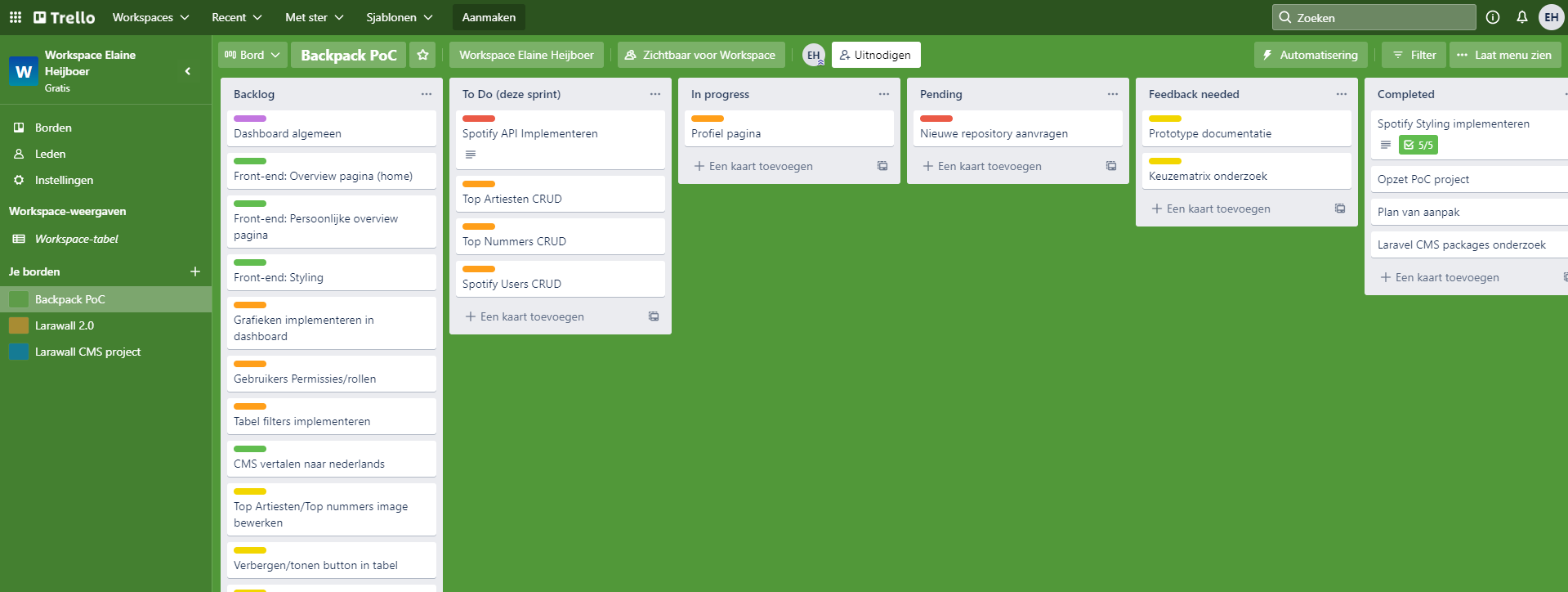Open the information icon in the header
The width and height of the screenshot is (1568, 592).
[x=1493, y=17]
